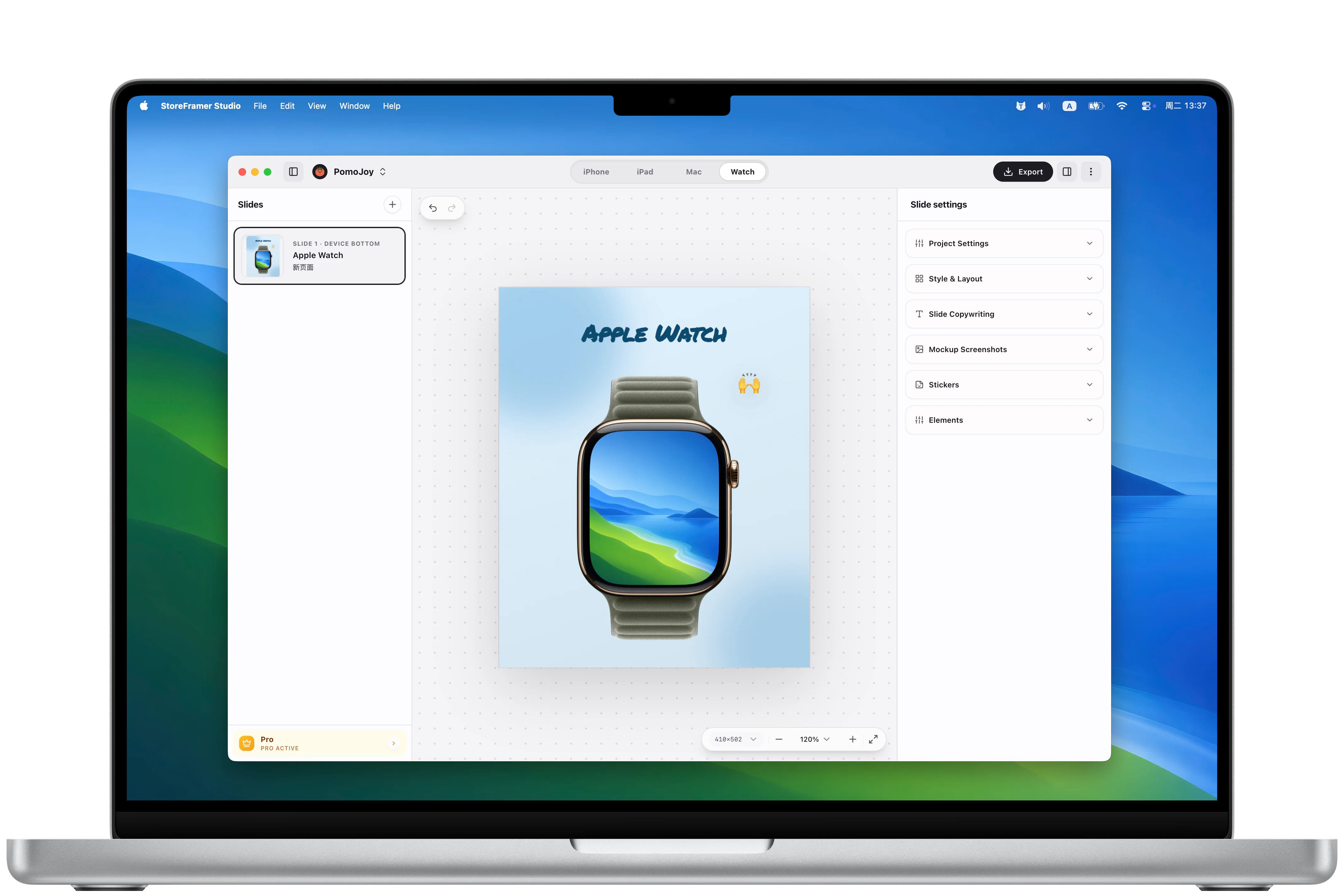Screen dimensions: 1344x896
Task: Fit canvas with the expand arrows icon
Action: [873, 740]
